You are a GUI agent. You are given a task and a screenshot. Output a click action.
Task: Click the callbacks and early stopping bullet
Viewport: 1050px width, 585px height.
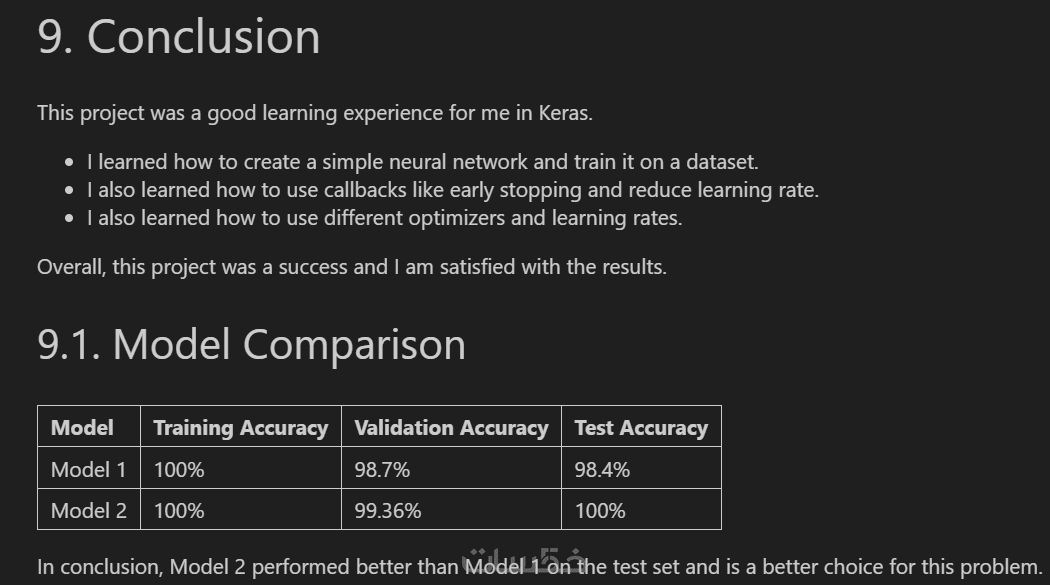point(452,190)
